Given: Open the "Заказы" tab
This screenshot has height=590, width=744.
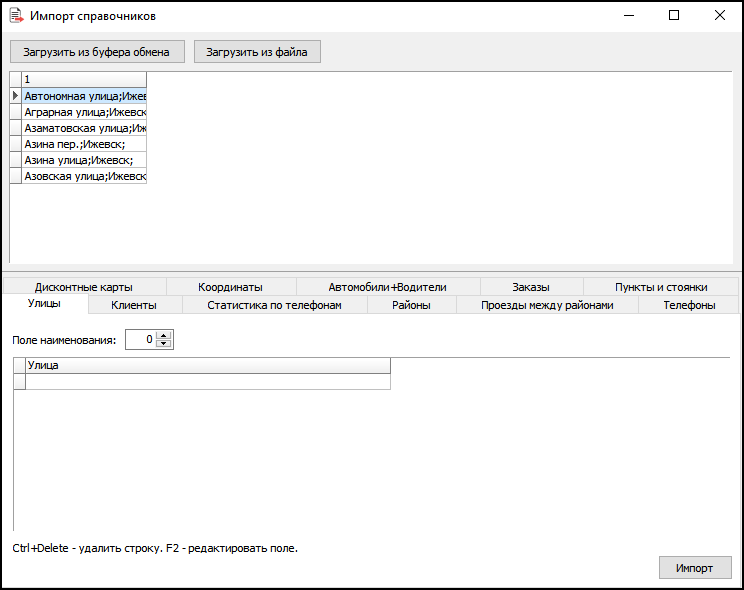Looking at the screenshot, I should point(530,287).
